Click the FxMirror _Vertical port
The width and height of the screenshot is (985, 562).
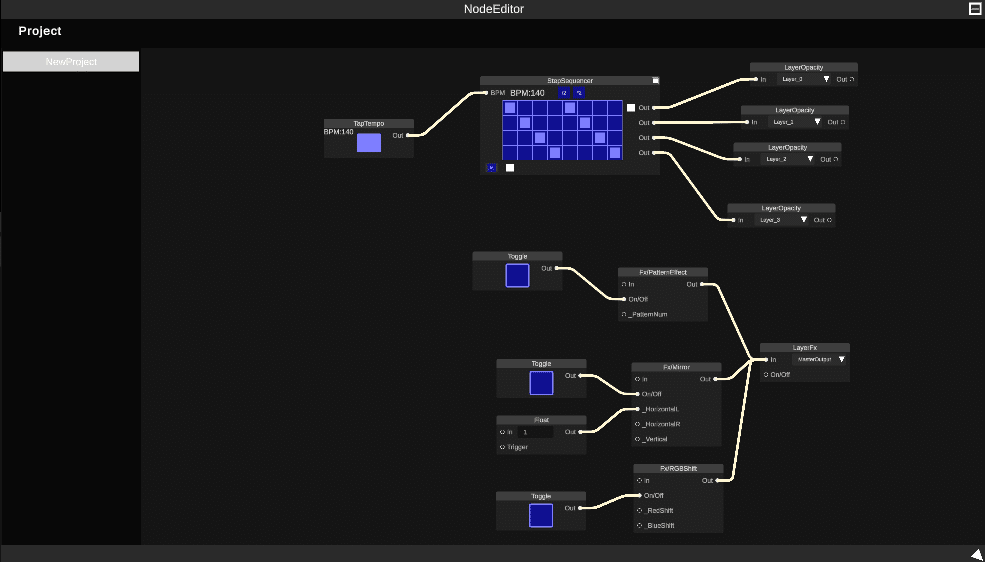638,440
